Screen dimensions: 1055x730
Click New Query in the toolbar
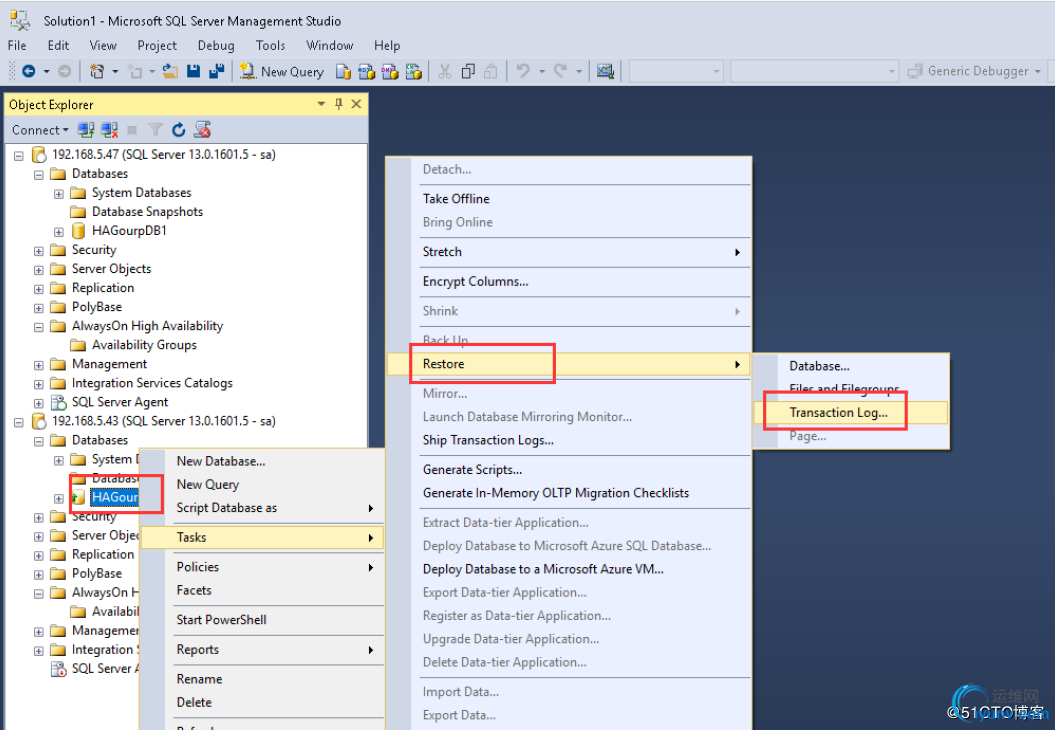pyautogui.click(x=282, y=72)
